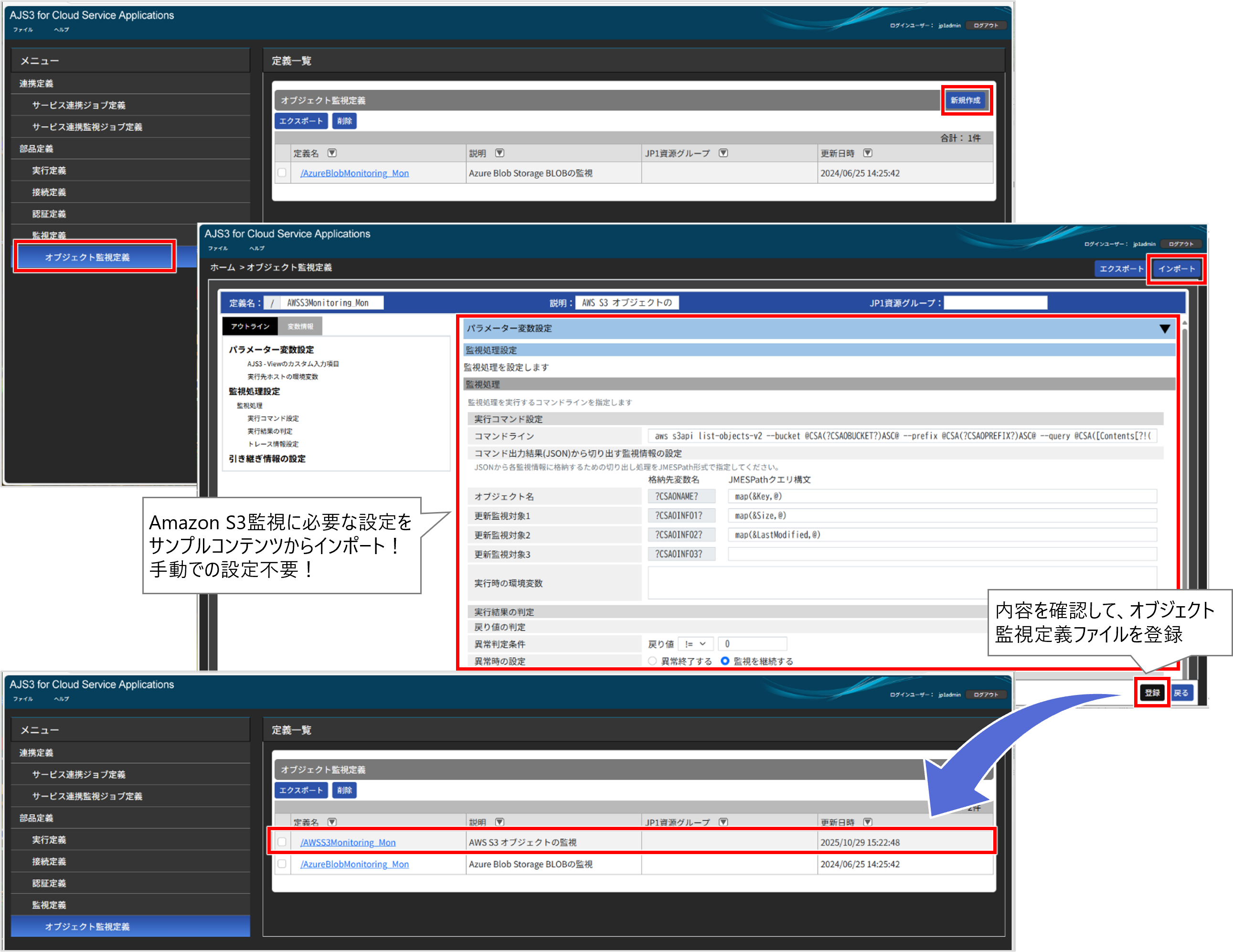Click the JP1資源グループ column filter icon

coord(723,153)
